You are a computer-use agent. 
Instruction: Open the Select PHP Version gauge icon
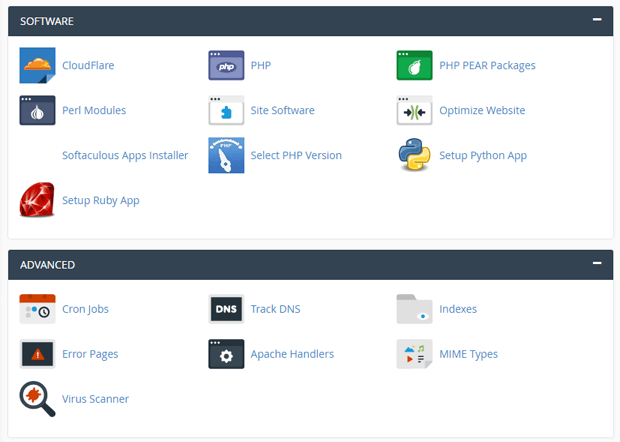pos(226,155)
